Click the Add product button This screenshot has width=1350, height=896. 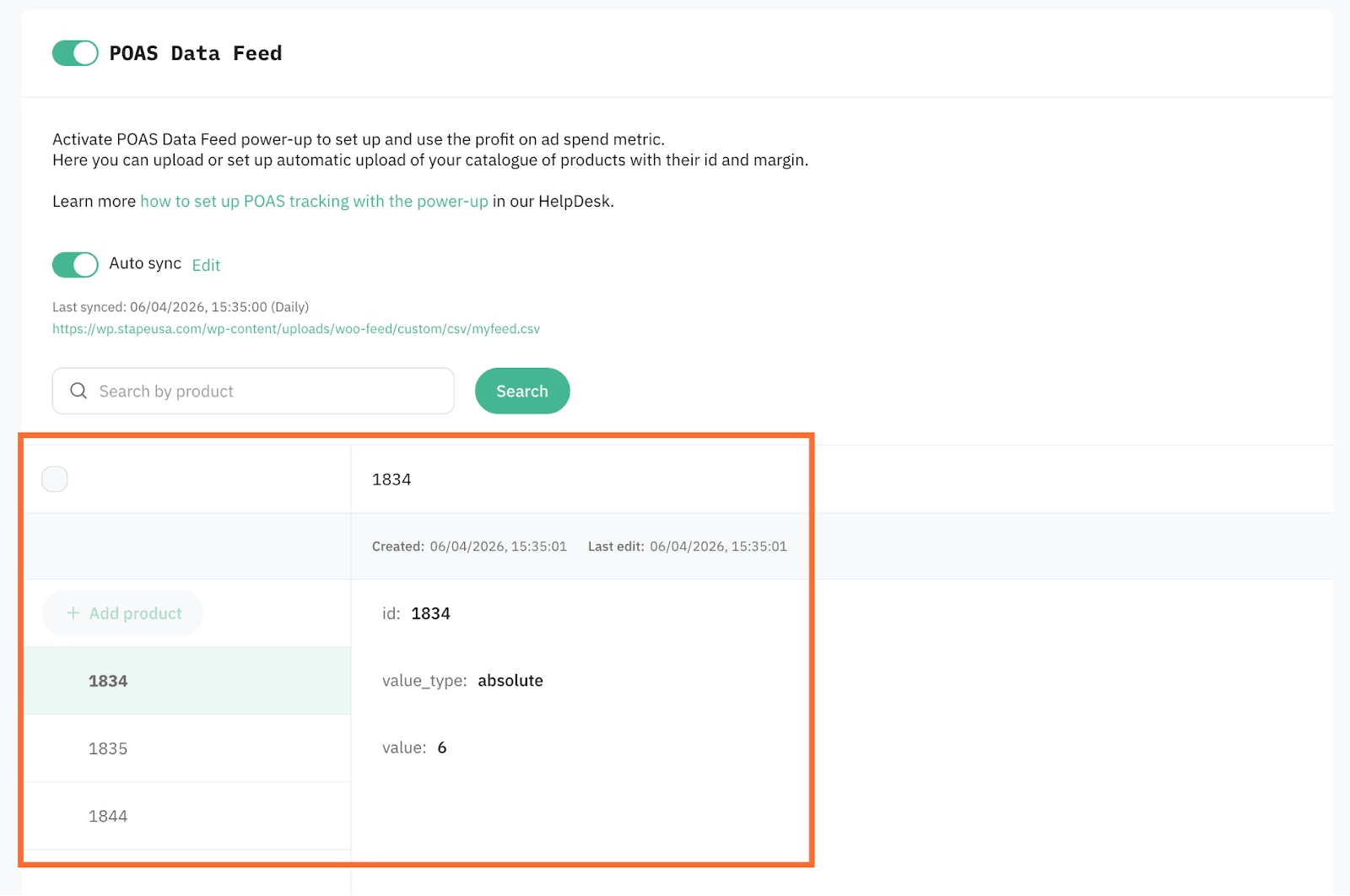tap(123, 613)
